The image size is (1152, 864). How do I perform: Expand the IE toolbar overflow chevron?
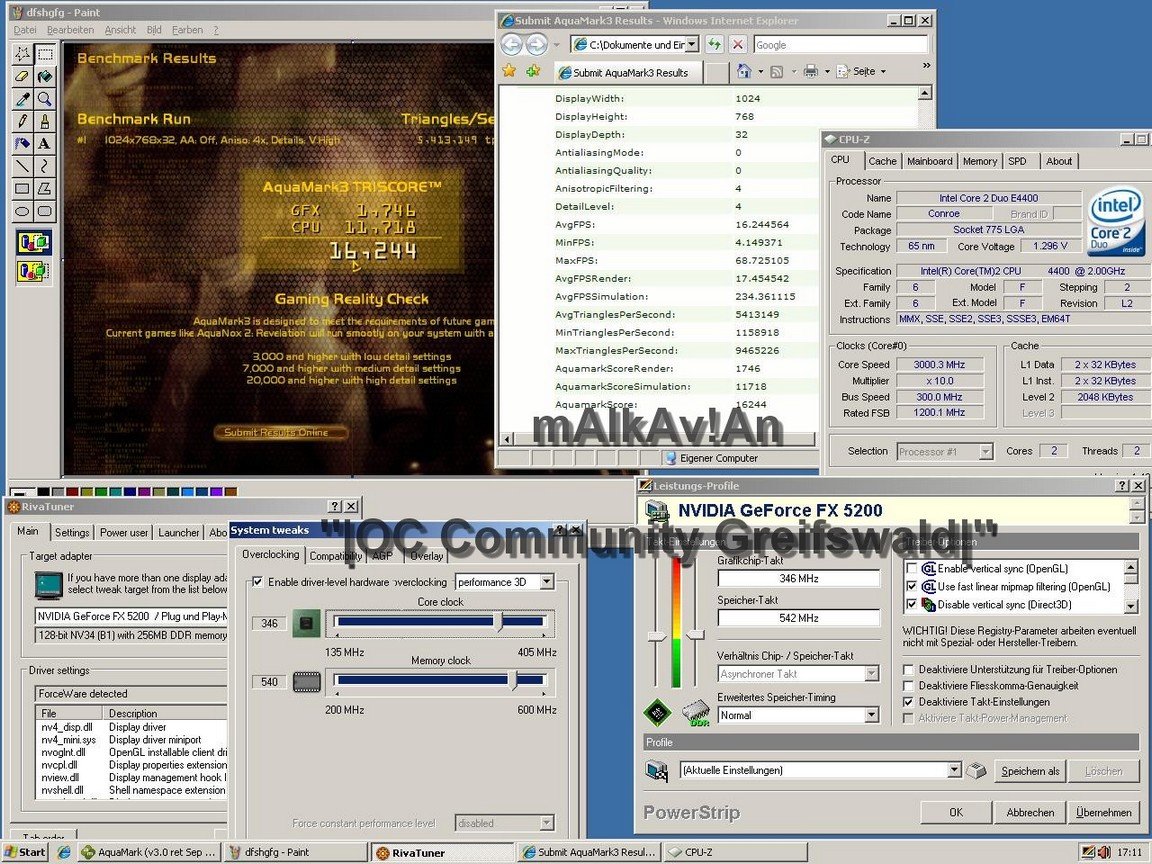click(x=926, y=66)
